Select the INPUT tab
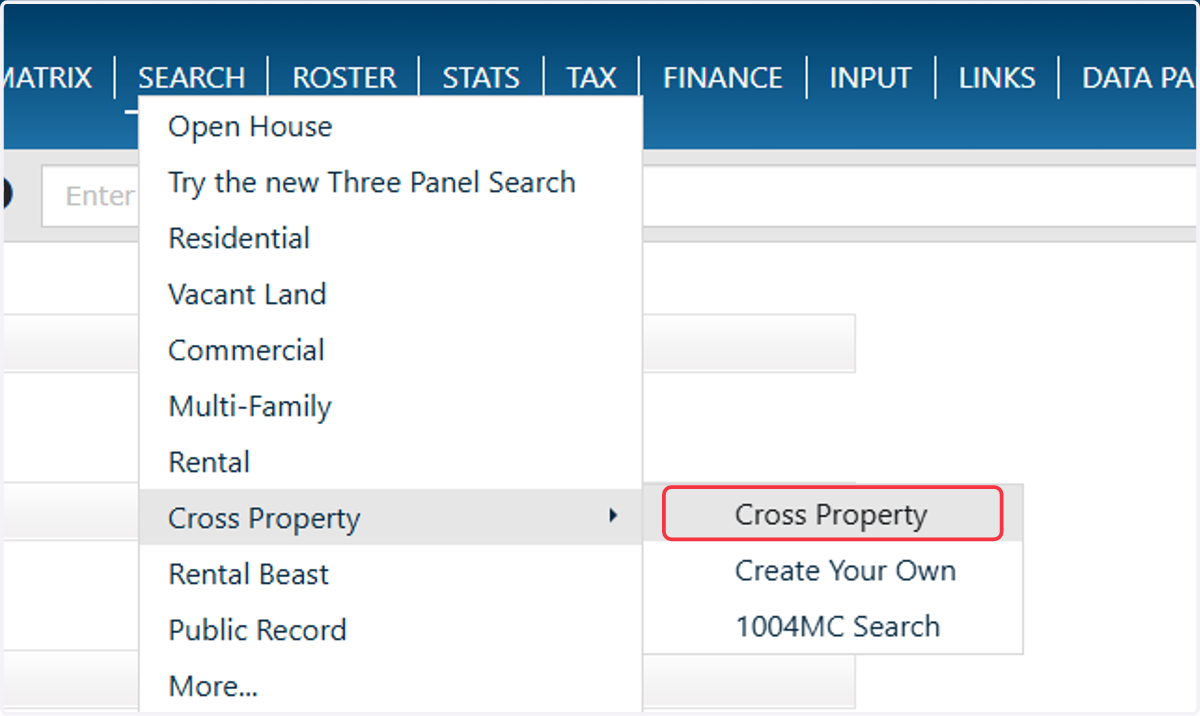Screen dimensions: 1200x716 (x=870, y=78)
